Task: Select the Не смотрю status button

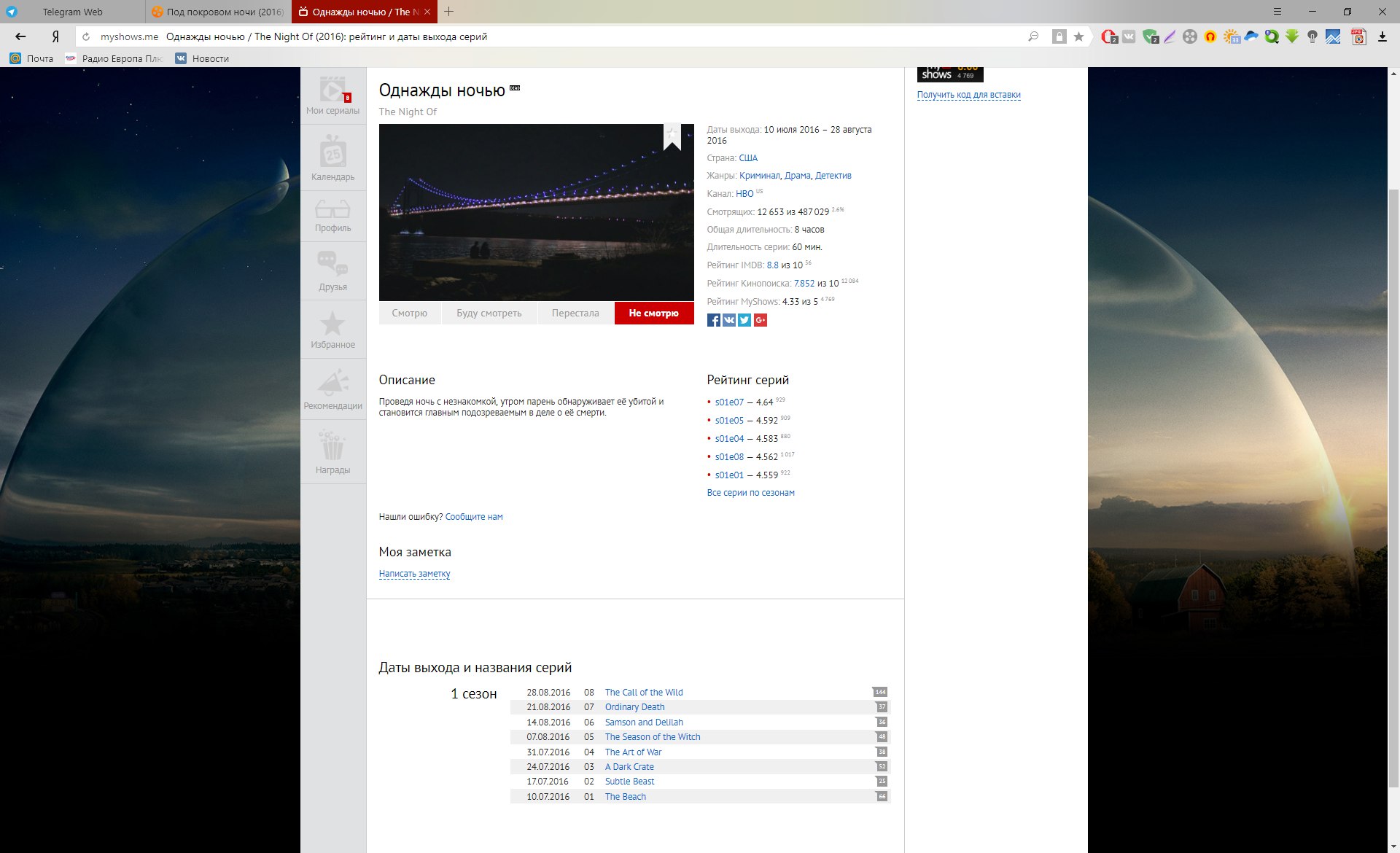Action: pos(654,313)
